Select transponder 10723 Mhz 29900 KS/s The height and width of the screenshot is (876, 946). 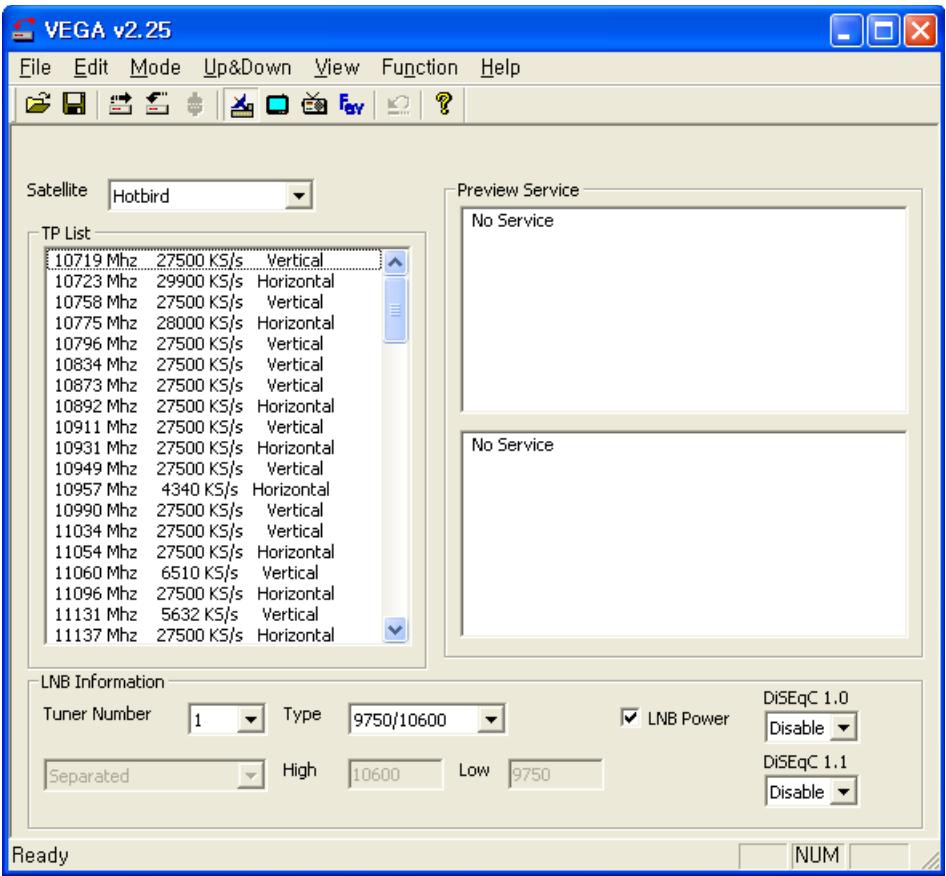(x=214, y=281)
